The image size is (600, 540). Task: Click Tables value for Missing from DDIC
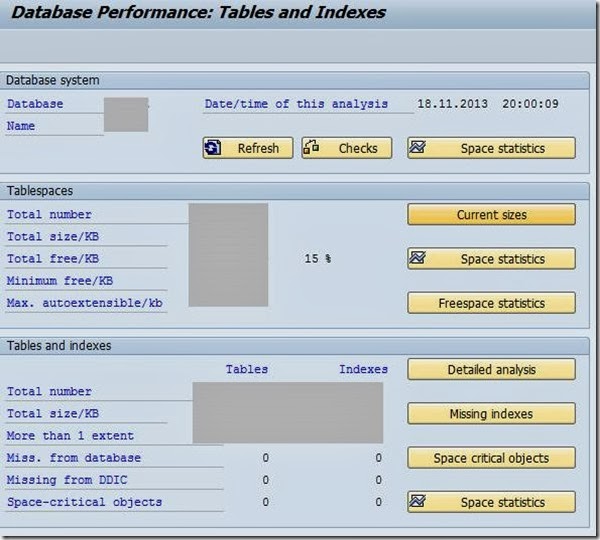click(265, 480)
